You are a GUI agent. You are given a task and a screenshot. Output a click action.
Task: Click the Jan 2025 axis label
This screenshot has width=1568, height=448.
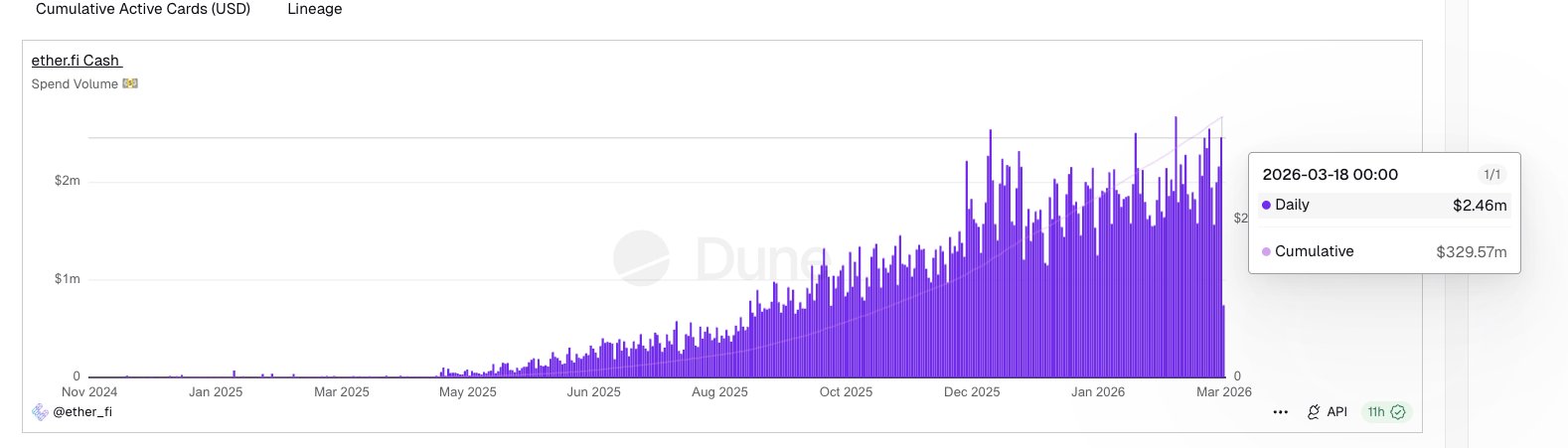point(216,392)
